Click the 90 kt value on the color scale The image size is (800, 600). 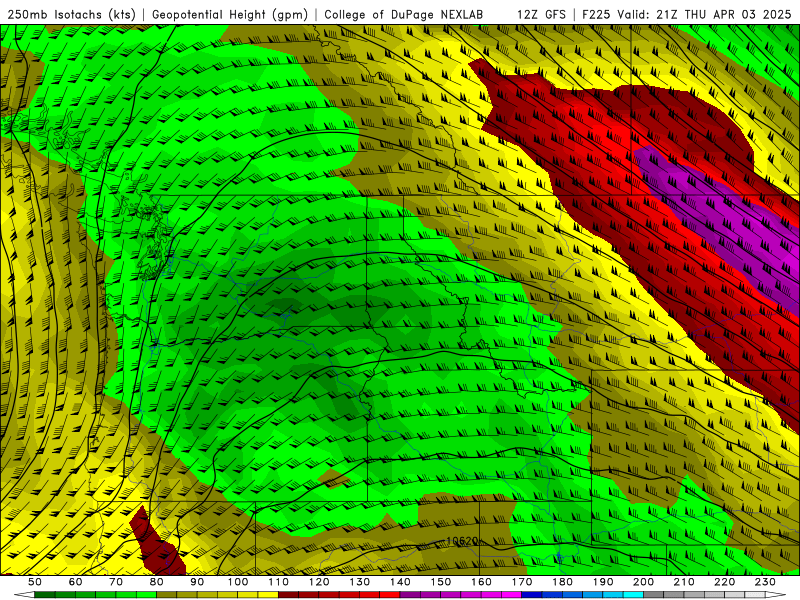click(197, 582)
